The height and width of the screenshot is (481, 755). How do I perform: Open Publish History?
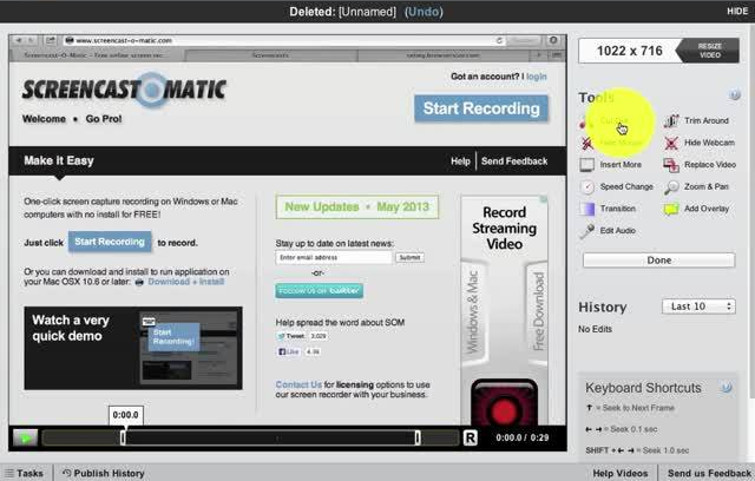point(104,473)
